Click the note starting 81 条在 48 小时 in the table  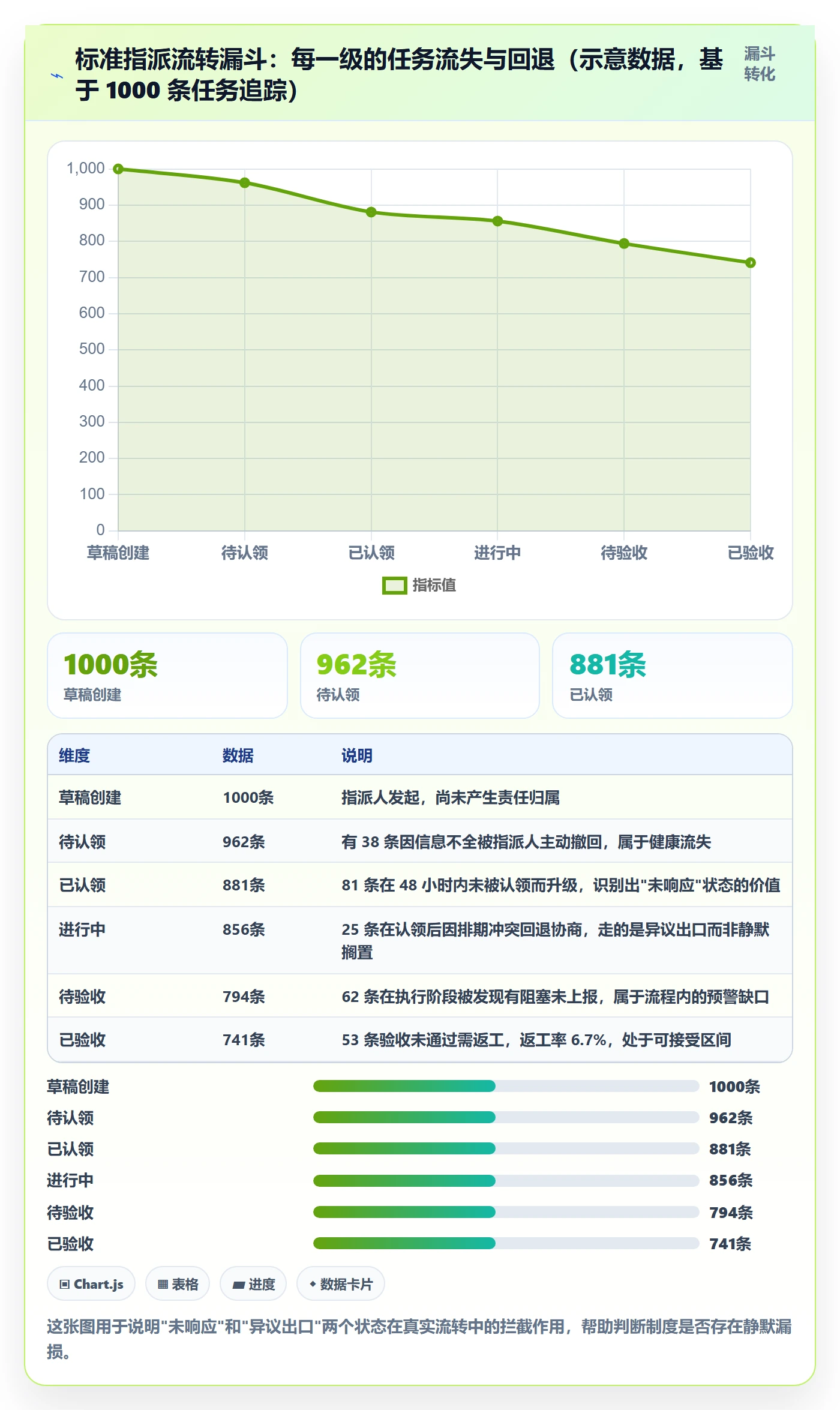(561, 885)
